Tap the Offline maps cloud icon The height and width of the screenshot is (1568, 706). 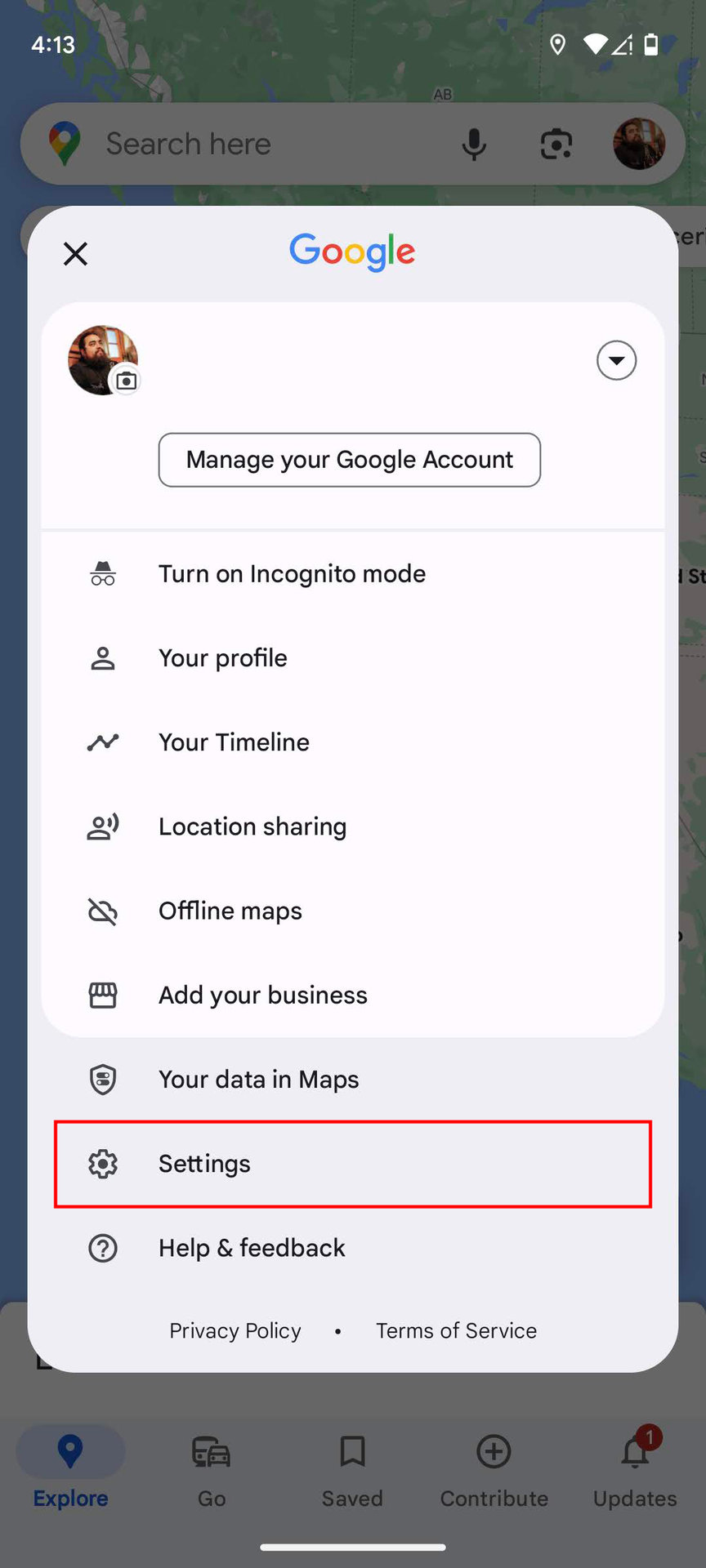[x=103, y=911]
